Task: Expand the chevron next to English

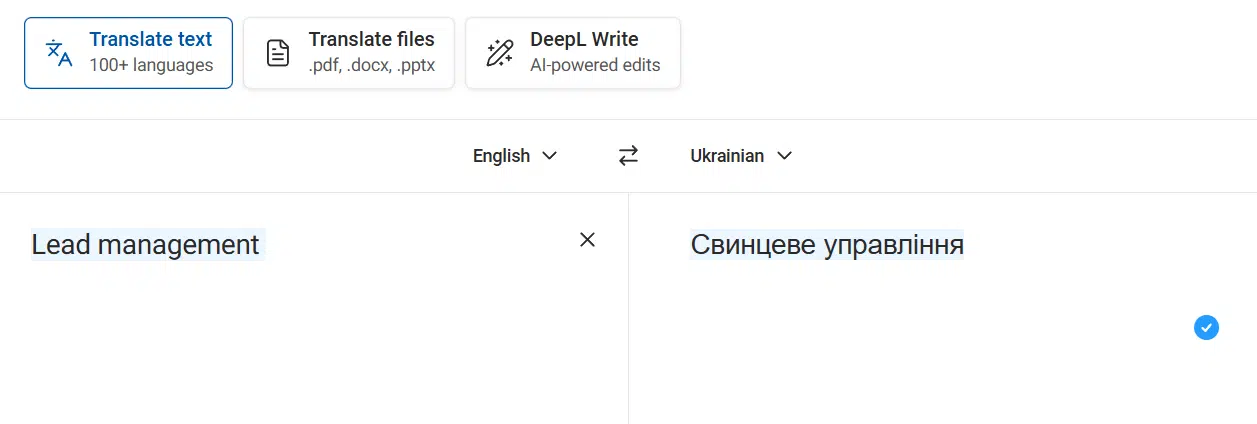Action: [x=549, y=156]
